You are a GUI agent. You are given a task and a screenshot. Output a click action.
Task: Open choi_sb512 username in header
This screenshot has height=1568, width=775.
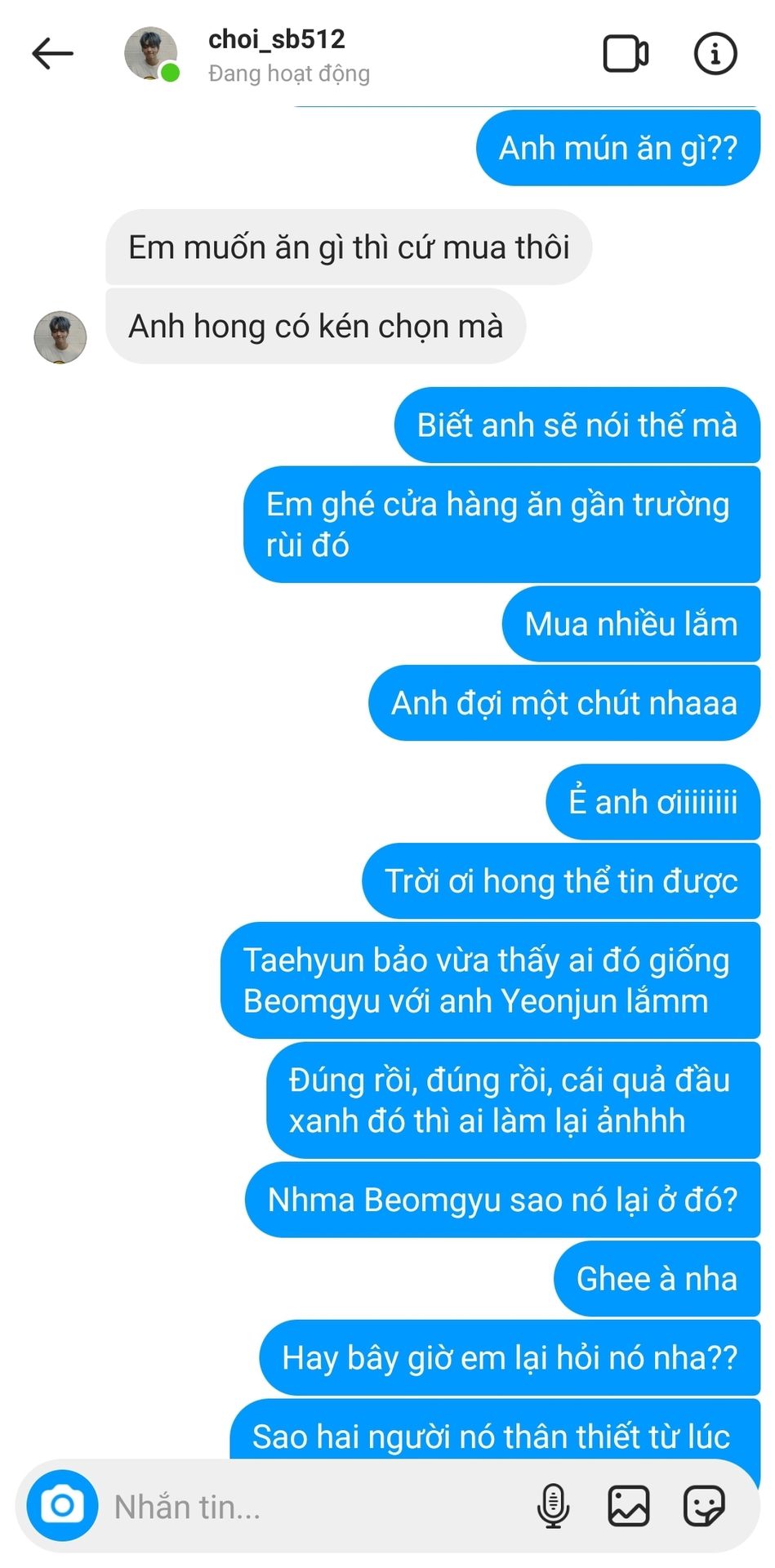pyautogui.click(x=277, y=38)
